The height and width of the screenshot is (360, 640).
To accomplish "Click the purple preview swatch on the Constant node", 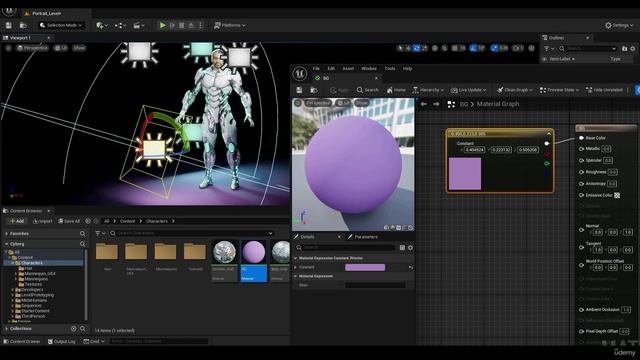I will [465, 174].
